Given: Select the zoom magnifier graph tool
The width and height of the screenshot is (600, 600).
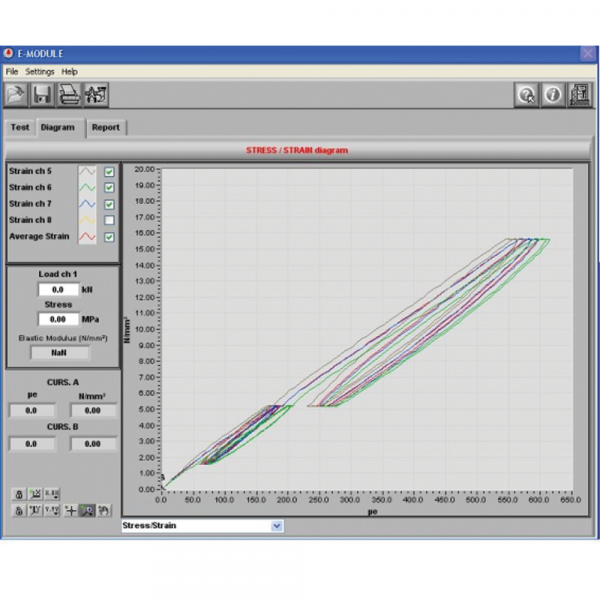Looking at the screenshot, I should click(86, 511).
